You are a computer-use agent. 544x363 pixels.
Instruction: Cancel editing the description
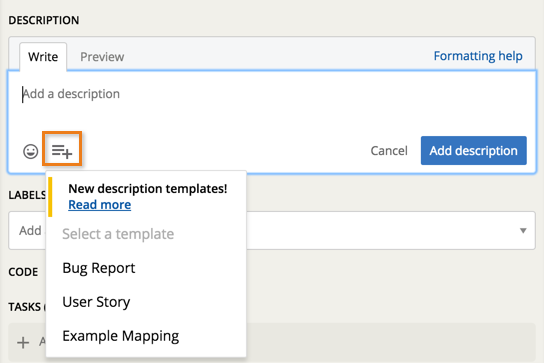[x=389, y=151]
